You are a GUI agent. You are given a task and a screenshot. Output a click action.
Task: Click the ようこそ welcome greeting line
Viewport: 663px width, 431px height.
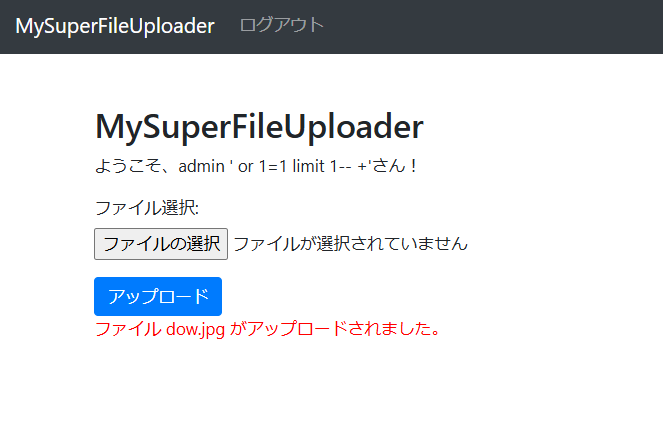point(256,166)
